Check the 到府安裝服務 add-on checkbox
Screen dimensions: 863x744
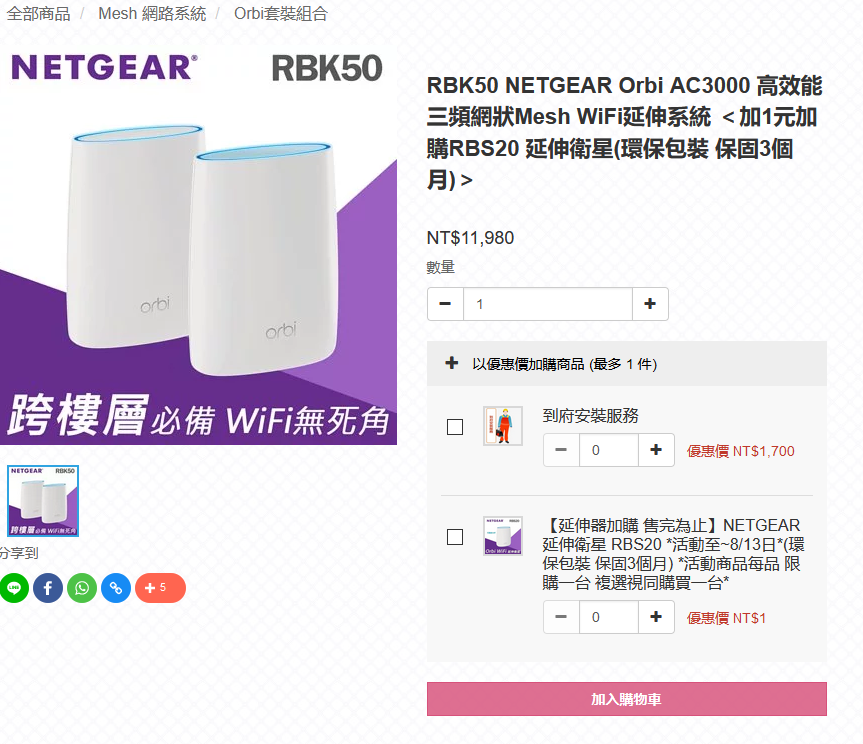click(x=455, y=427)
